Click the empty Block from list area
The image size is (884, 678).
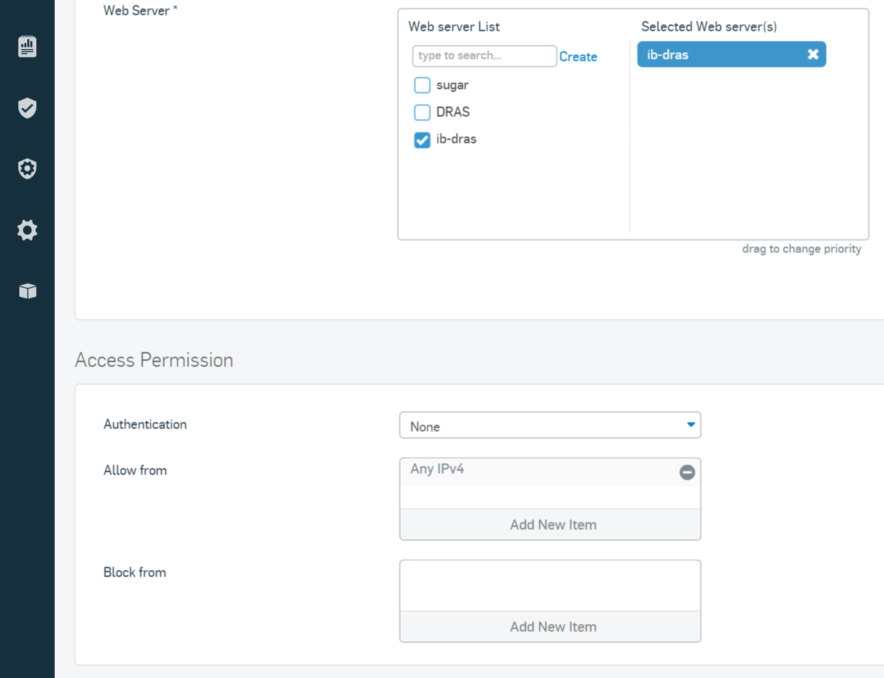click(x=550, y=586)
